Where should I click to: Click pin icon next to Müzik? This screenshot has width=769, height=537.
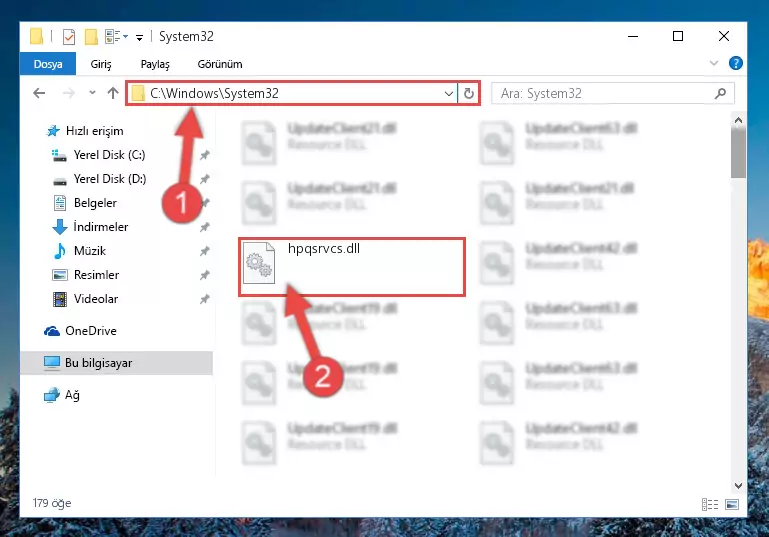[205, 251]
